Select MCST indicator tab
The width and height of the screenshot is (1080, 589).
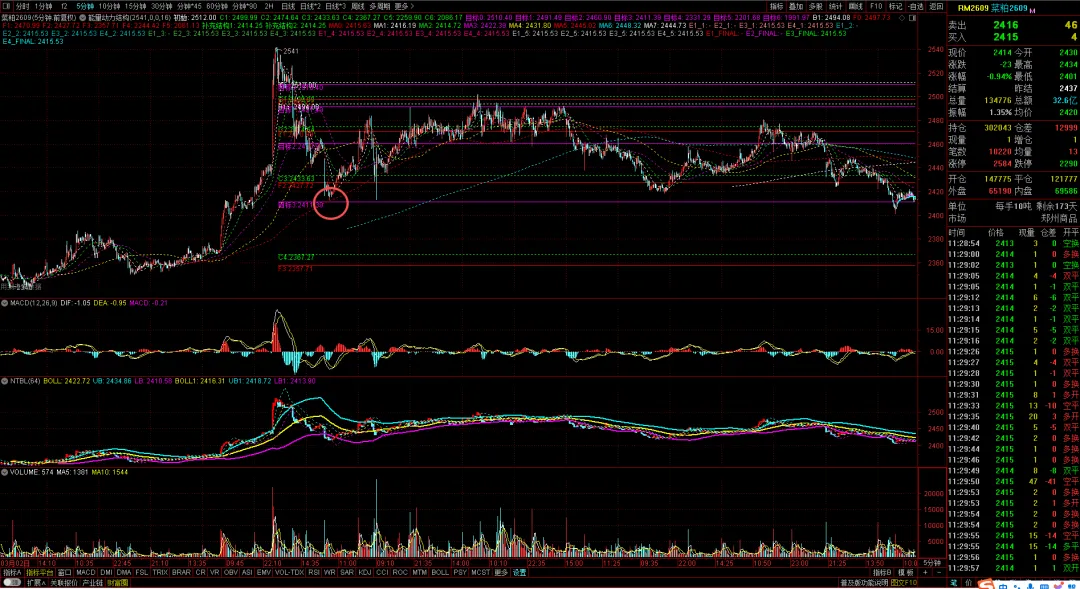pos(480,572)
